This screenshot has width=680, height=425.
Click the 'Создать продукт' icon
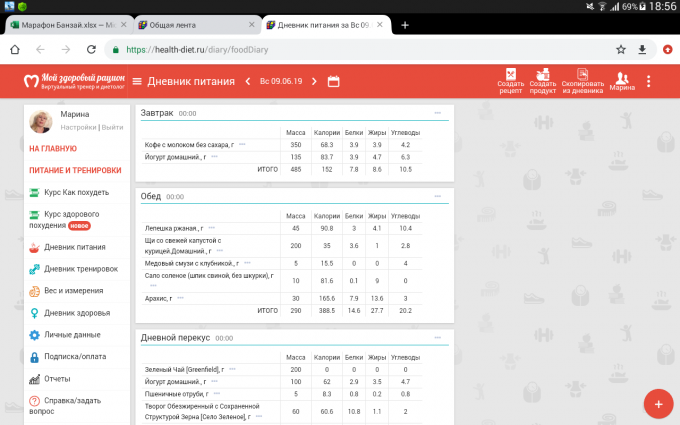(542, 77)
